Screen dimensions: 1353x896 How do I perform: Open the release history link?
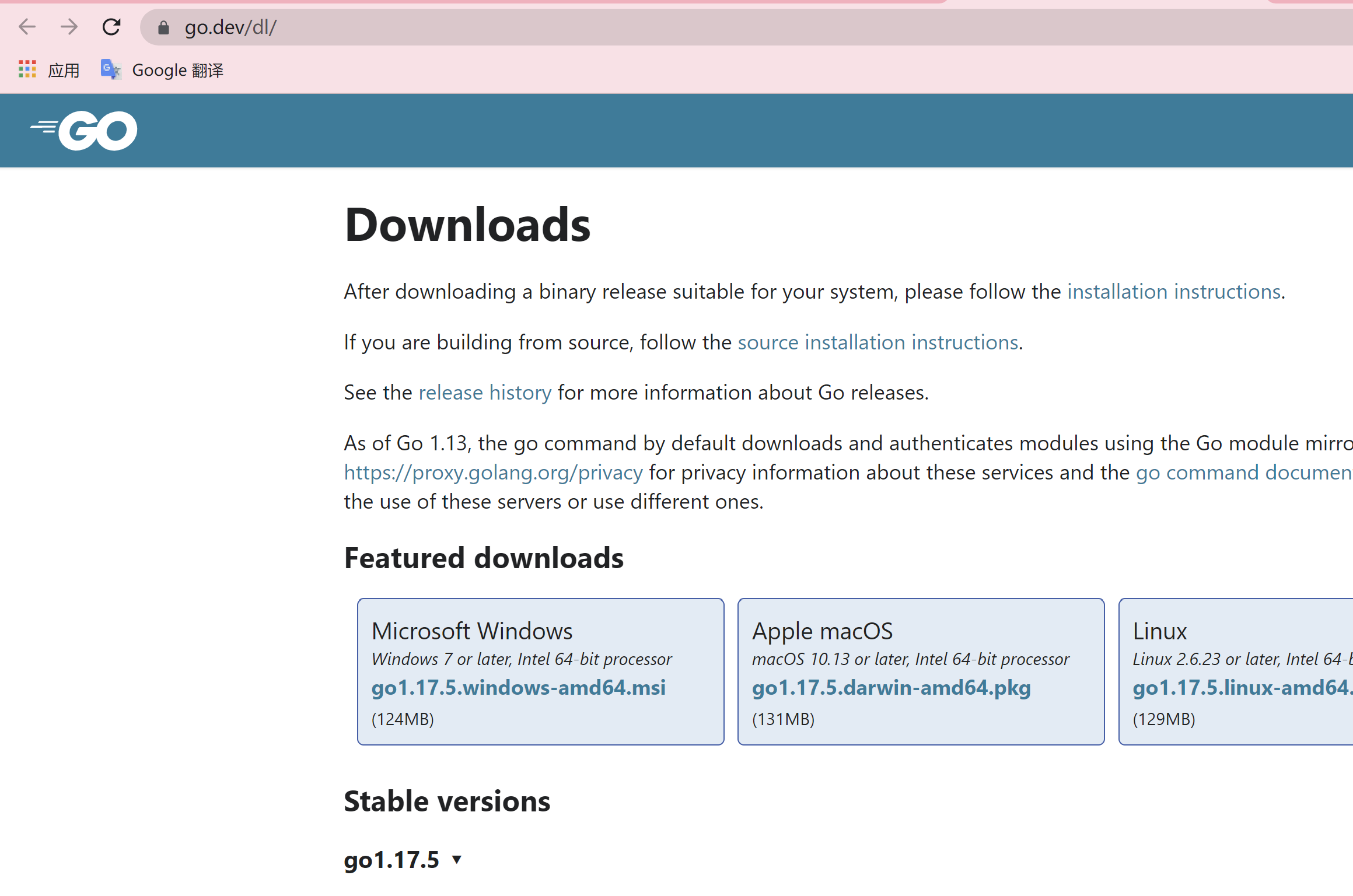[485, 393]
